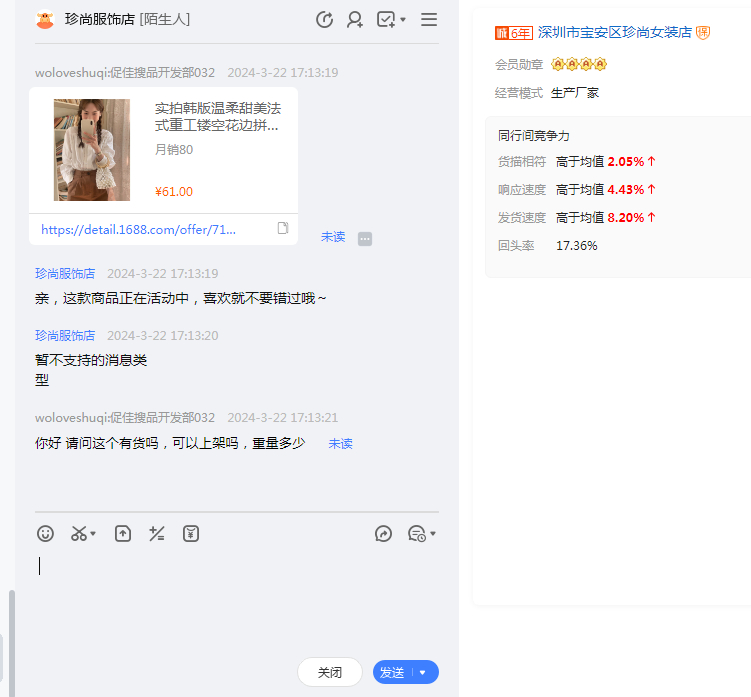Click the scissors screenshot tool icon

point(78,534)
